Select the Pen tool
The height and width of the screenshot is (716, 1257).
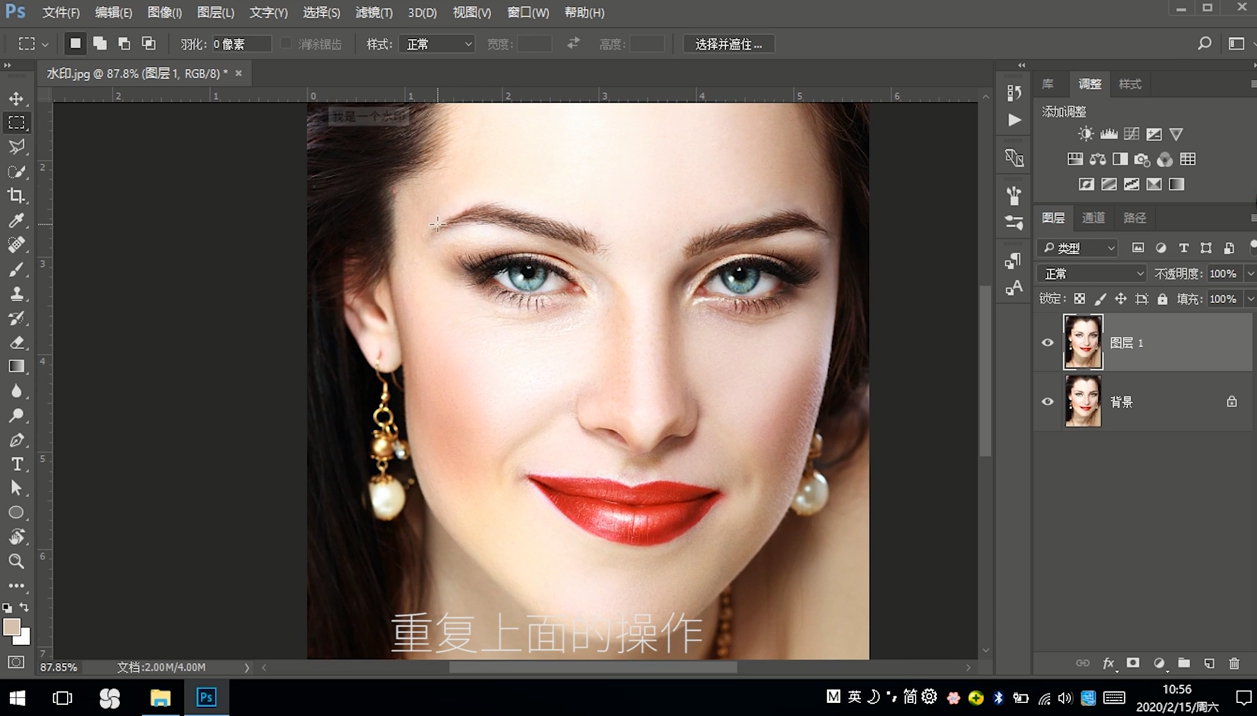[x=16, y=440]
